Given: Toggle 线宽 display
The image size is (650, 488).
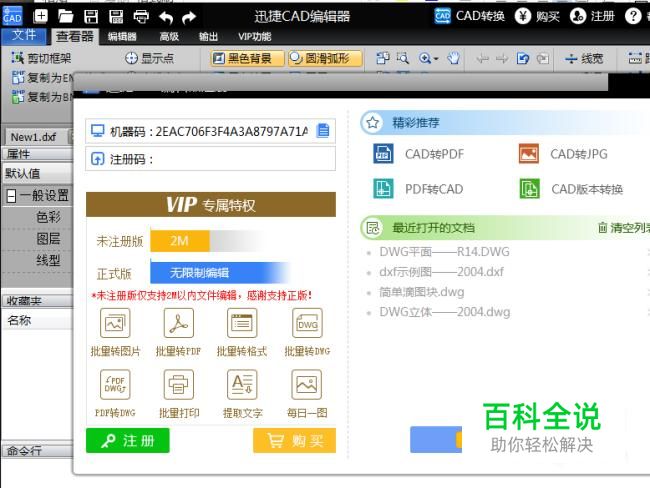Looking at the screenshot, I should point(584,58).
